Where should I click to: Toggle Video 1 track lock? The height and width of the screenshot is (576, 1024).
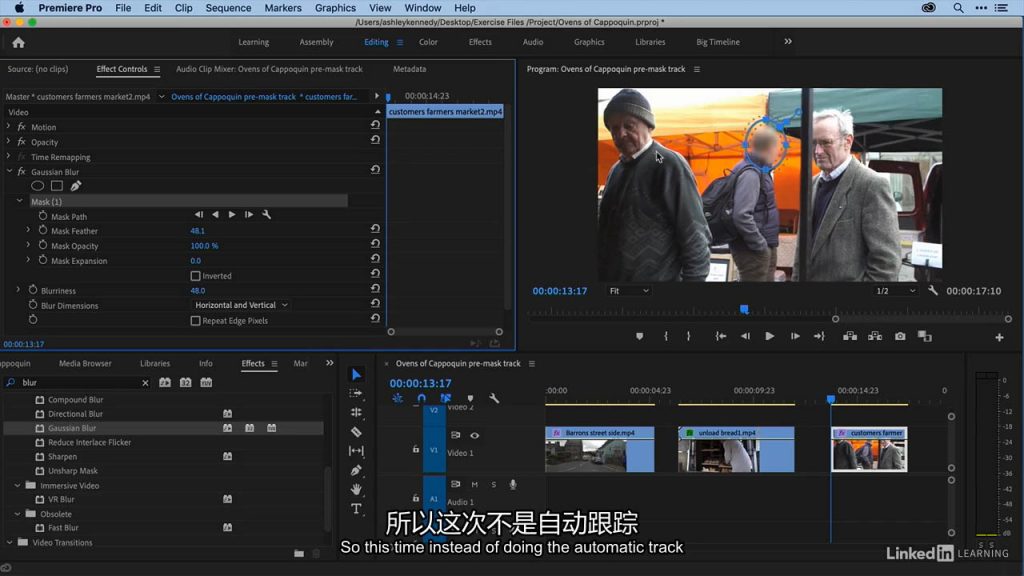(415, 449)
